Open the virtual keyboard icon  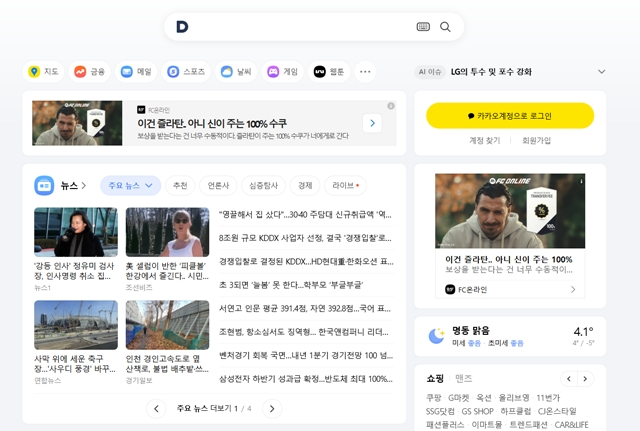click(x=423, y=27)
